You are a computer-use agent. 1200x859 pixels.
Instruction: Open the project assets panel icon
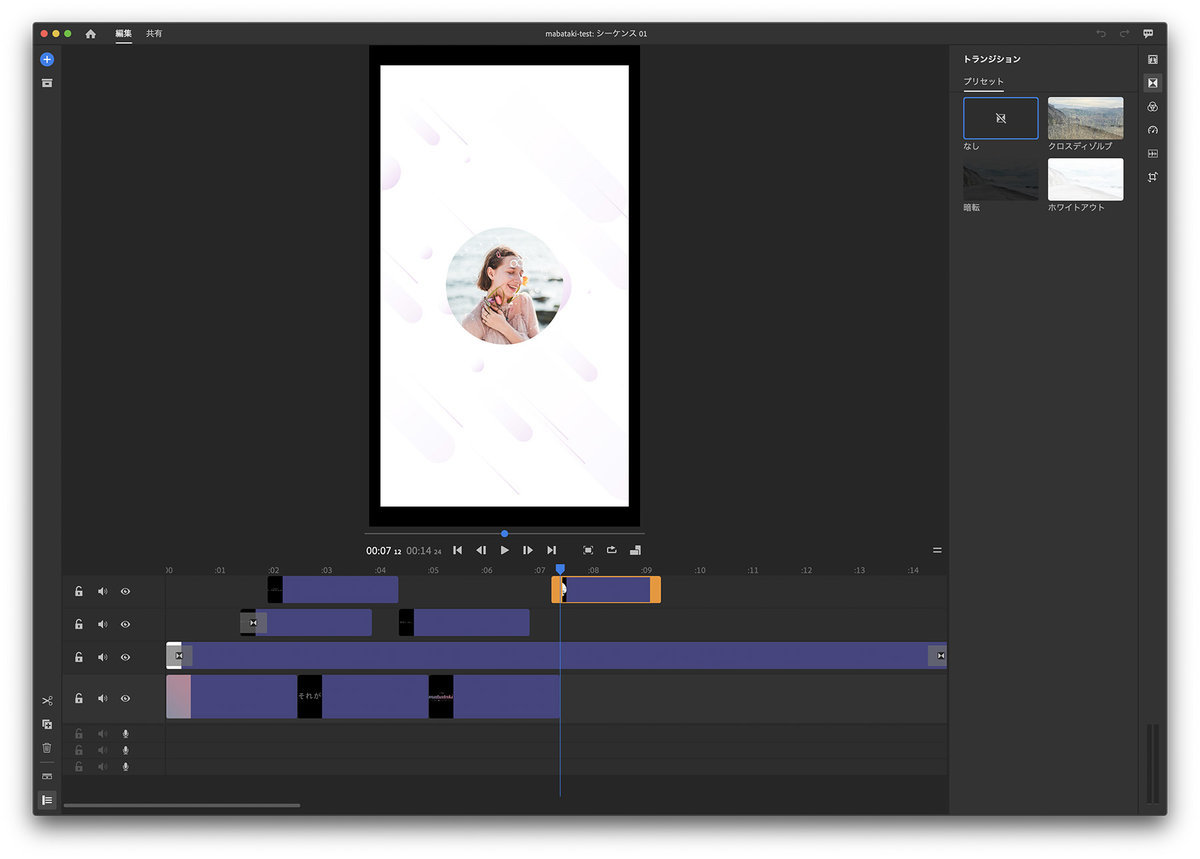(47, 83)
